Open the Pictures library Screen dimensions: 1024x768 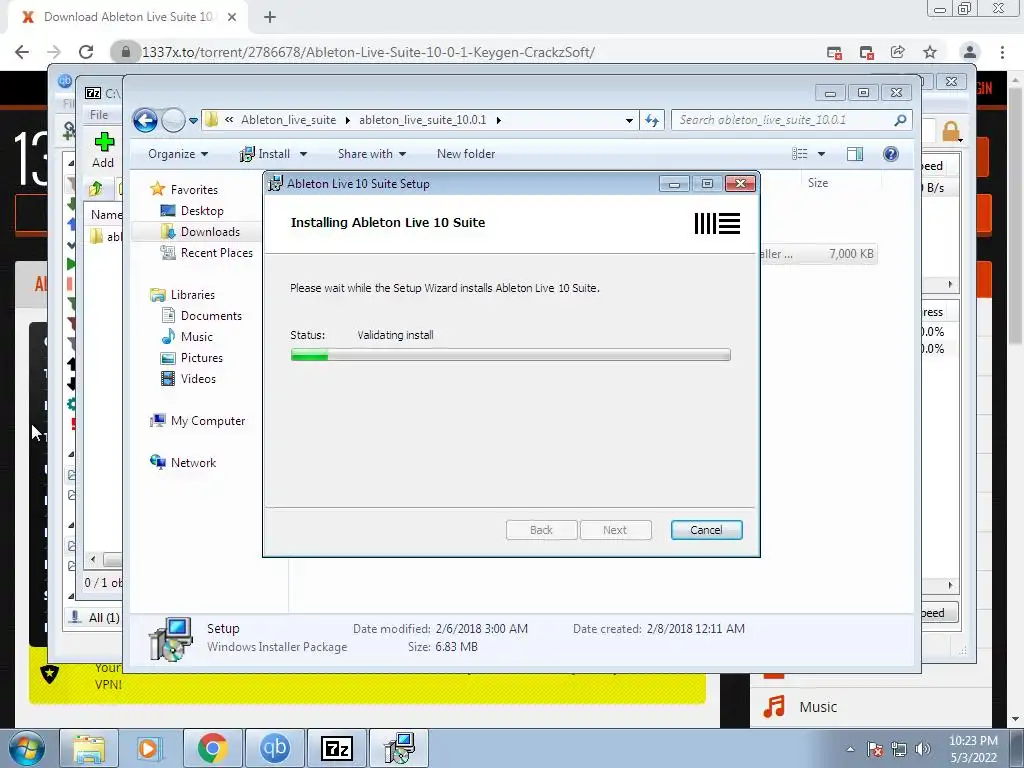(192, 358)
